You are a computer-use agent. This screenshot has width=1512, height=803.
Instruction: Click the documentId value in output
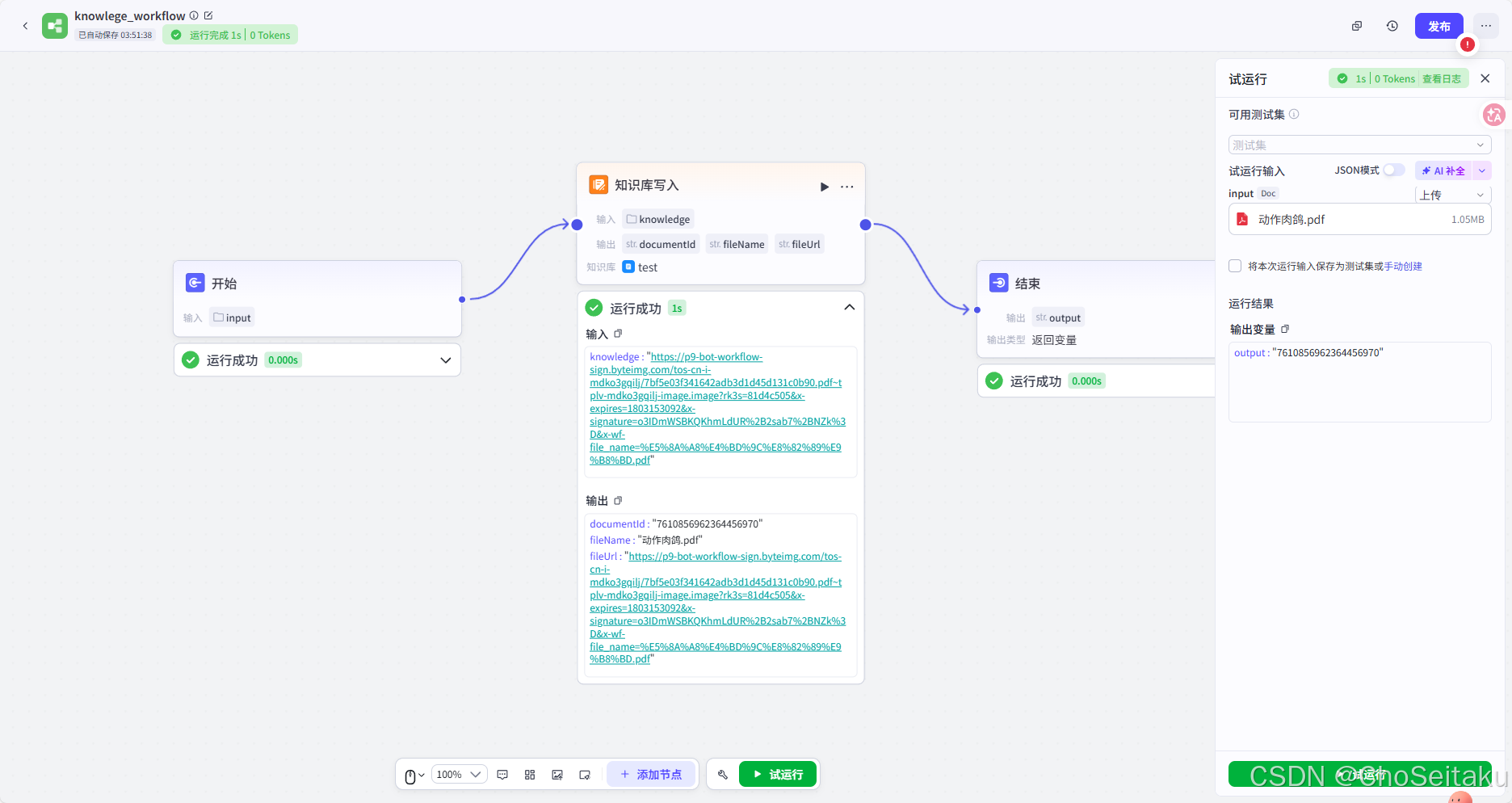coord(708,523)
